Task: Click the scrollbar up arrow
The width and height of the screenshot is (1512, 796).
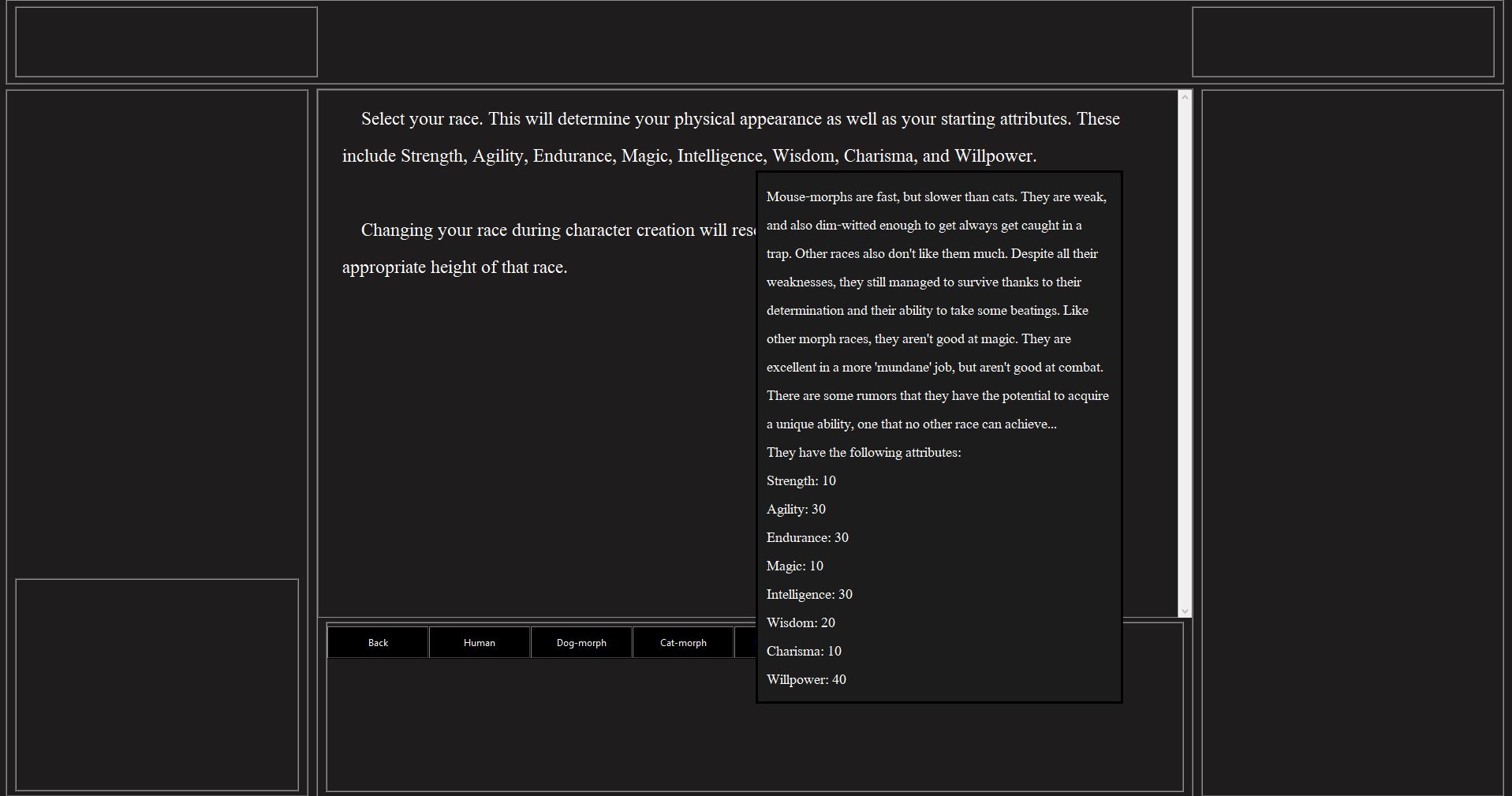Action: click(1184, 97)
